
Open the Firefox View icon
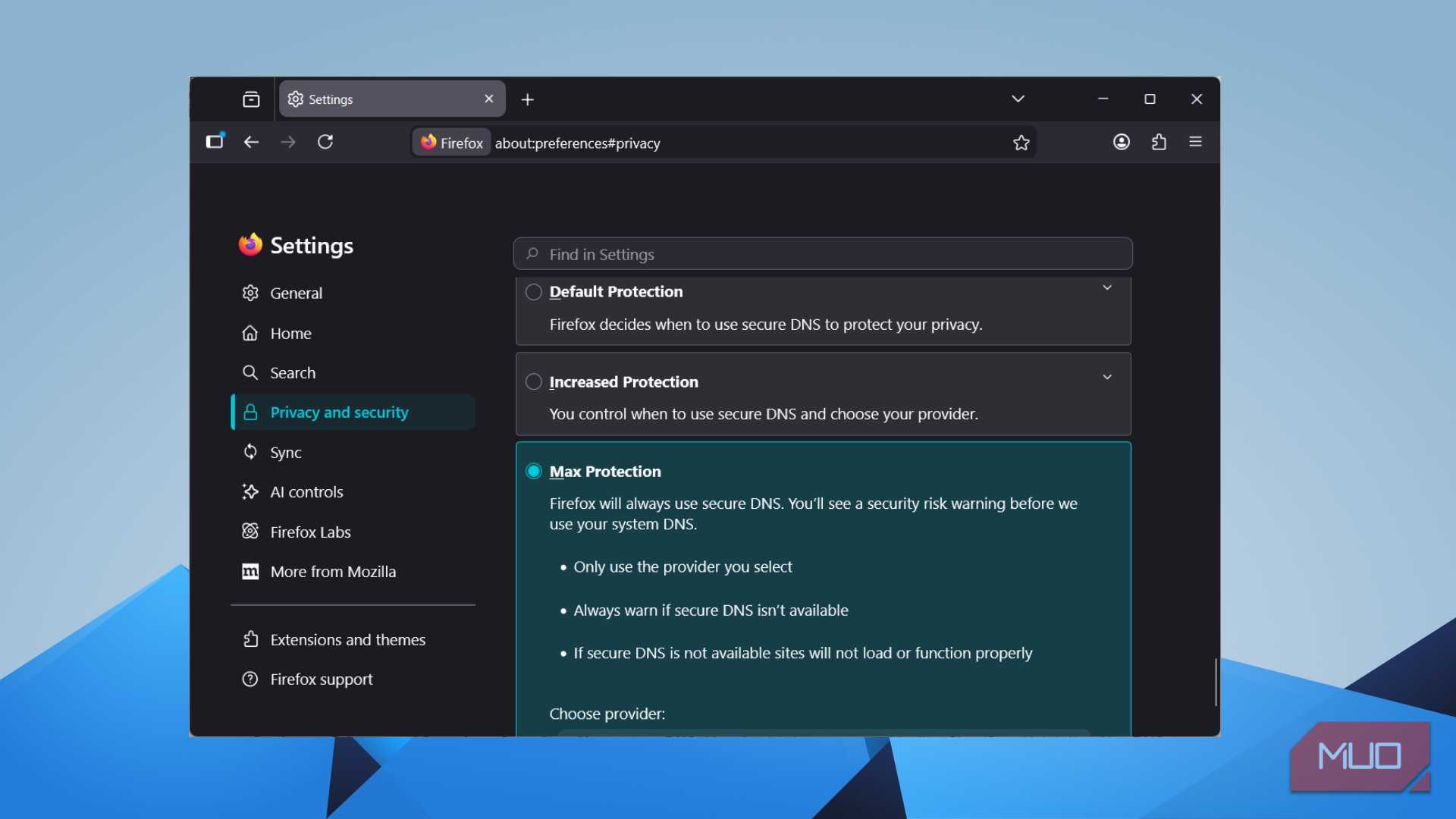(x=251, y=99)
